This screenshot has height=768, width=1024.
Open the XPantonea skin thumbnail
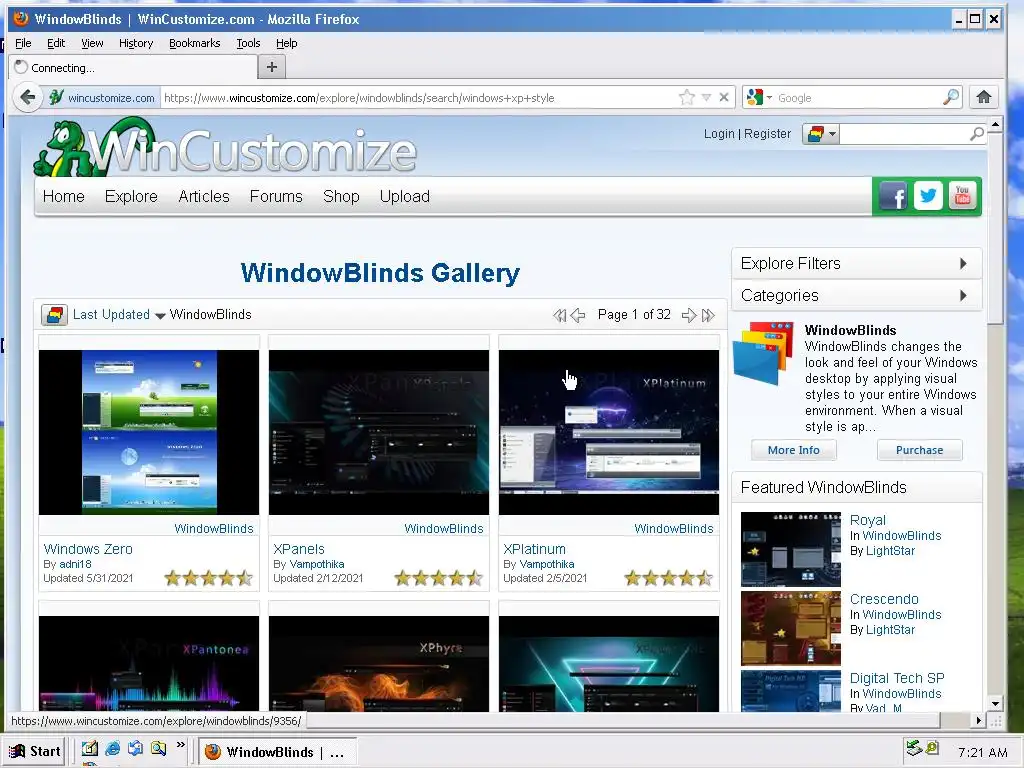pyautogui.click(x=149, y=664)
